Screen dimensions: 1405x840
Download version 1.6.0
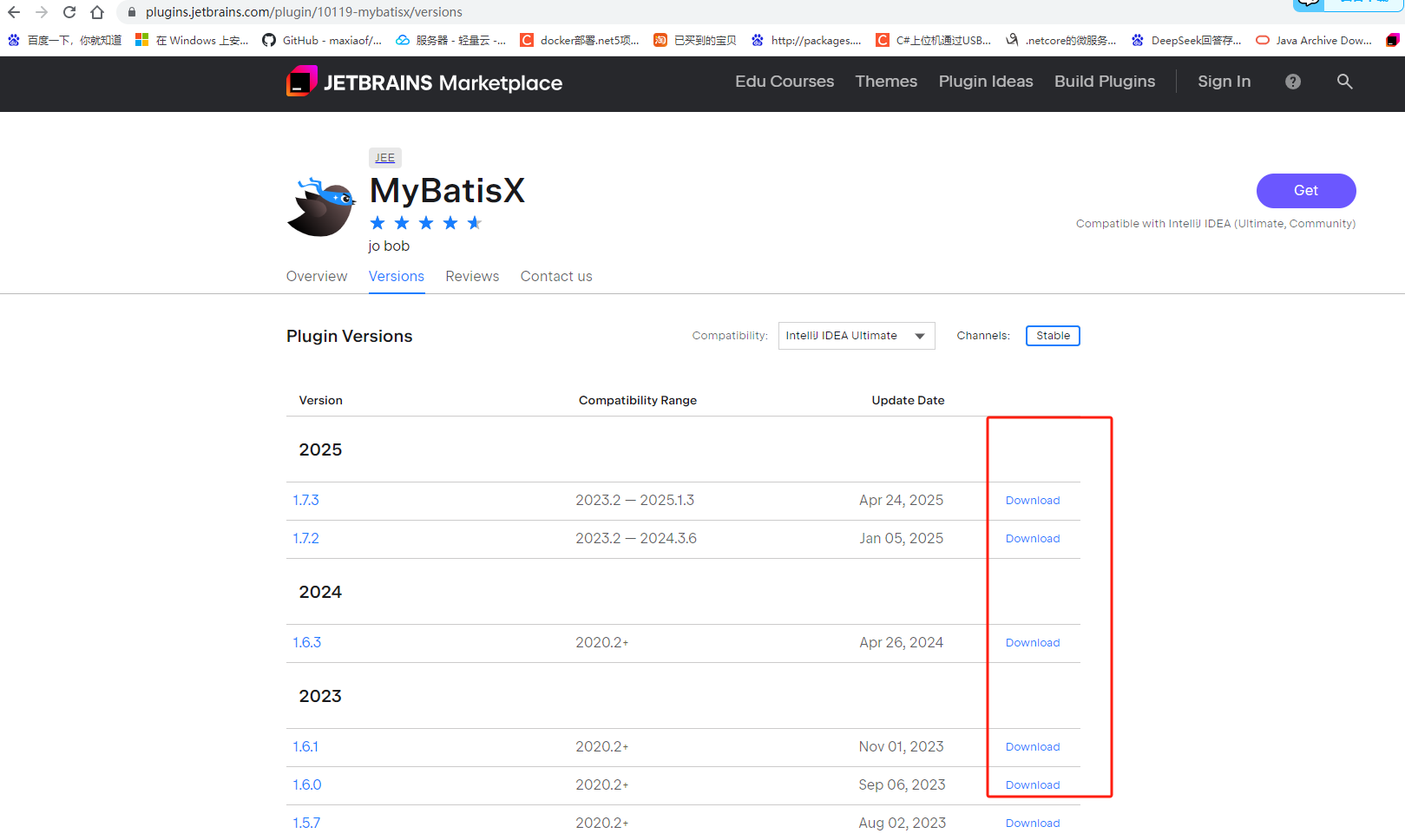(1033, 785)
